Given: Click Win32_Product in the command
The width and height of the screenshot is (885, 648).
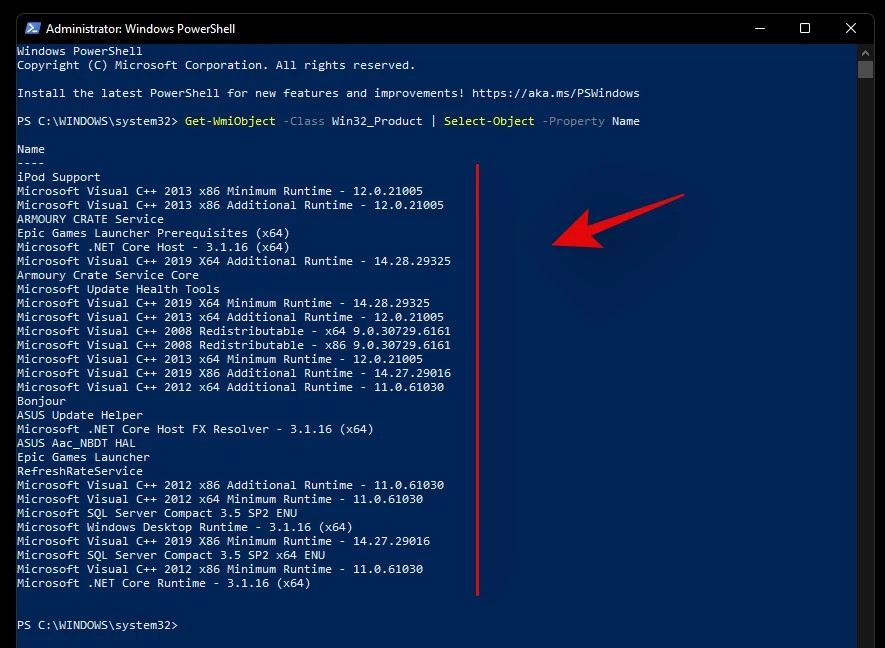Looking at the screenshot, I should coord(376,121).
